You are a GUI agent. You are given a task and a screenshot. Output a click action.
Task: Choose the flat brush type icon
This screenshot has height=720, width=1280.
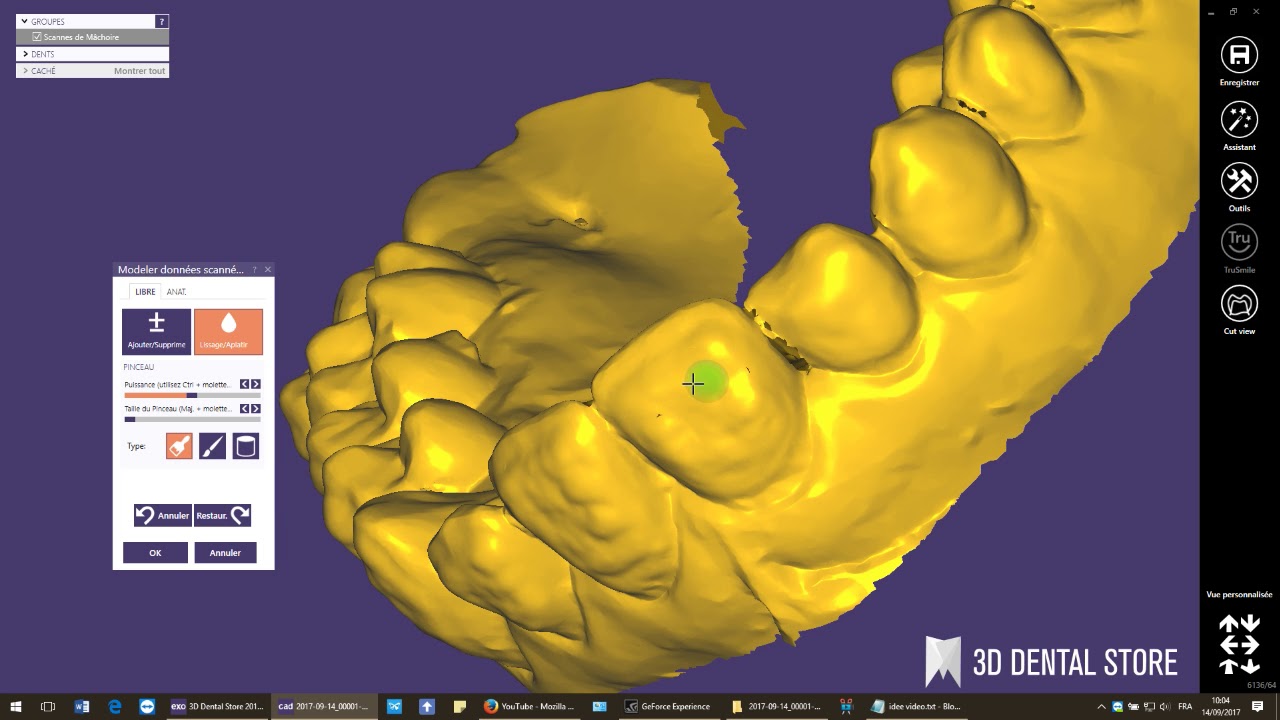pyautogui.click(x=179, y=446)
